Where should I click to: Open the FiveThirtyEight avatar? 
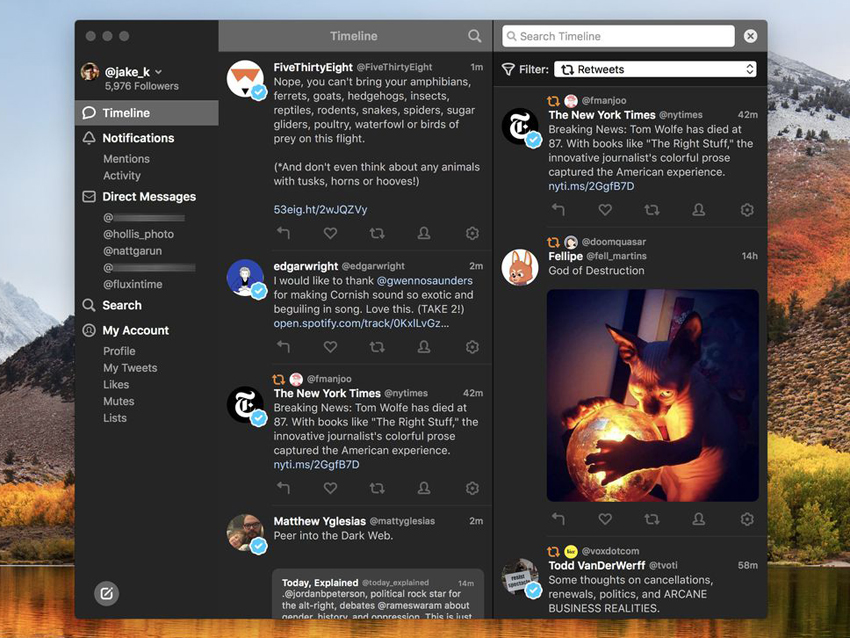pyautogui.click(x=246, y=79)
